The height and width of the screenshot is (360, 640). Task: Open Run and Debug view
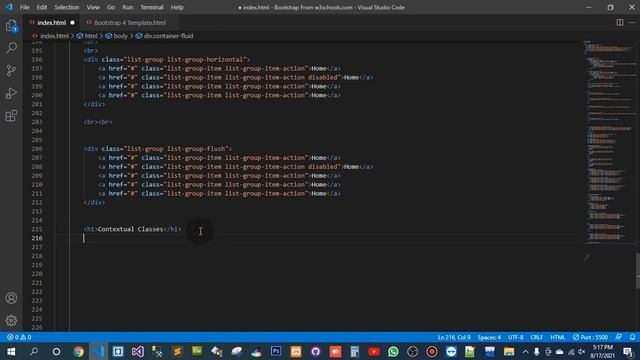(x=11, y=93)
